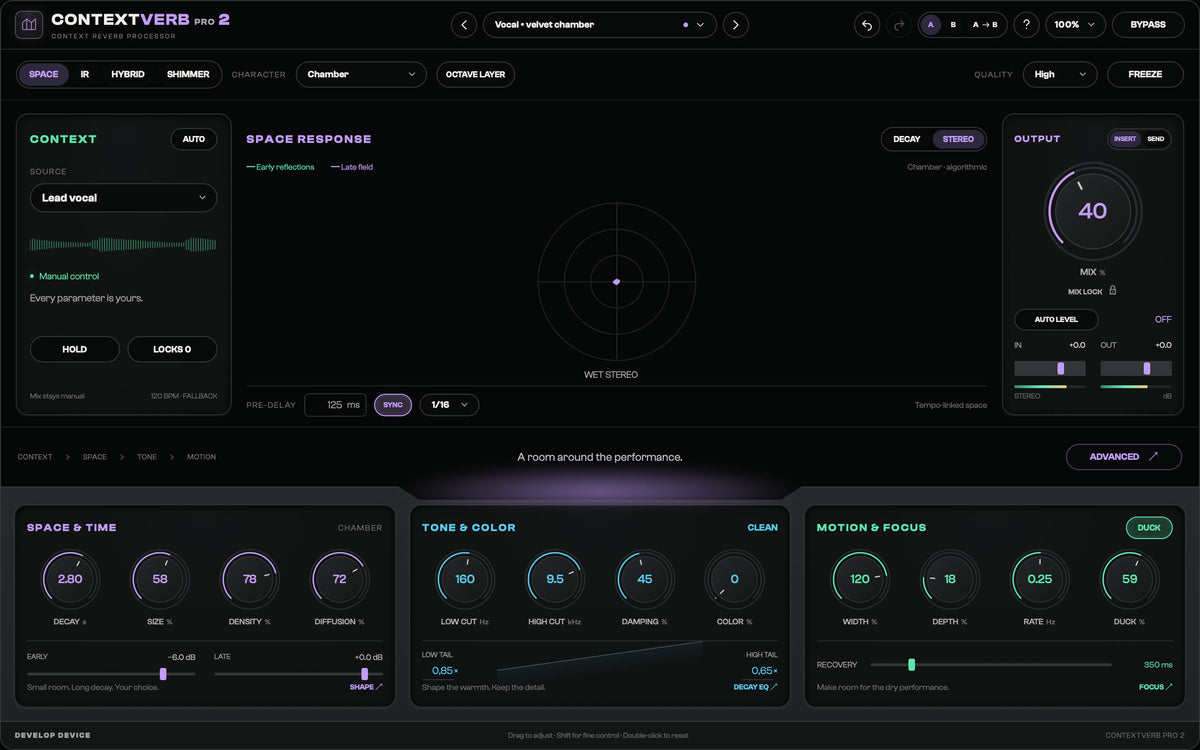
Task: Click the Diffusion knob
Action: coord(340,579)
